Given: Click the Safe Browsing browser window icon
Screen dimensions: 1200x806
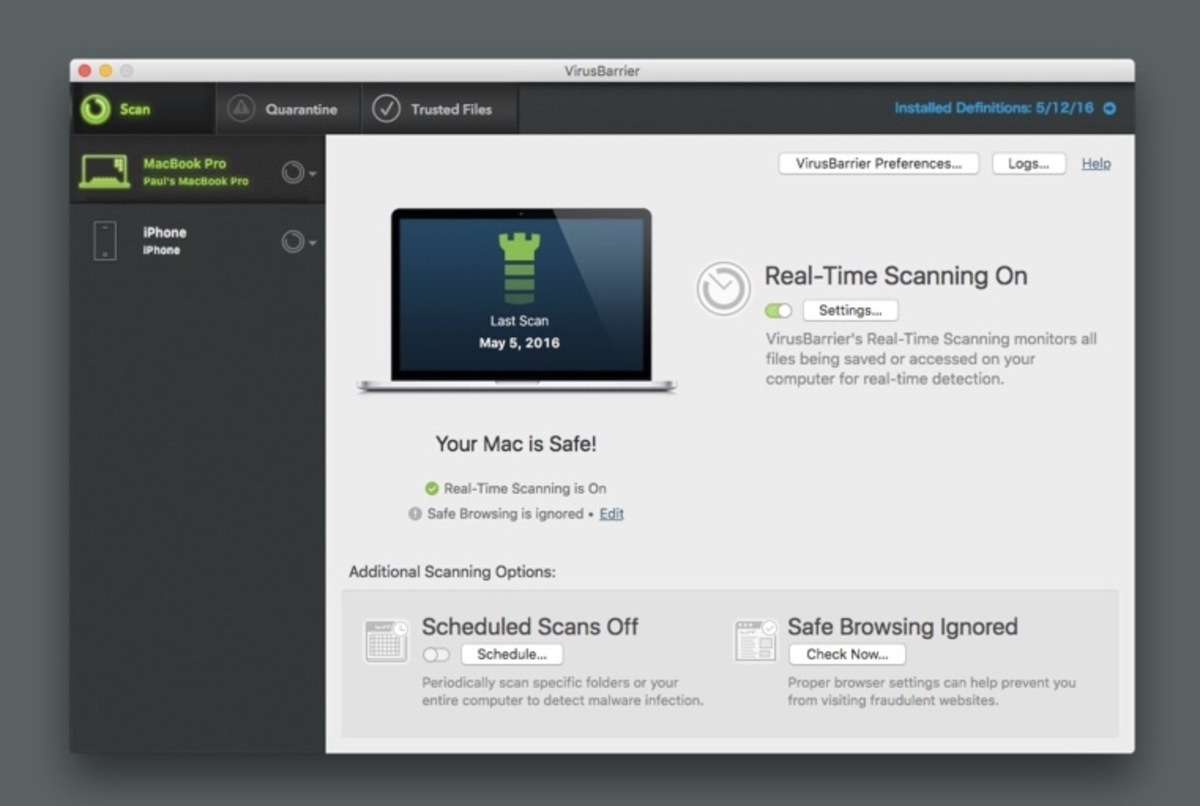Looking at the screenshot, I should pos(756,641).
